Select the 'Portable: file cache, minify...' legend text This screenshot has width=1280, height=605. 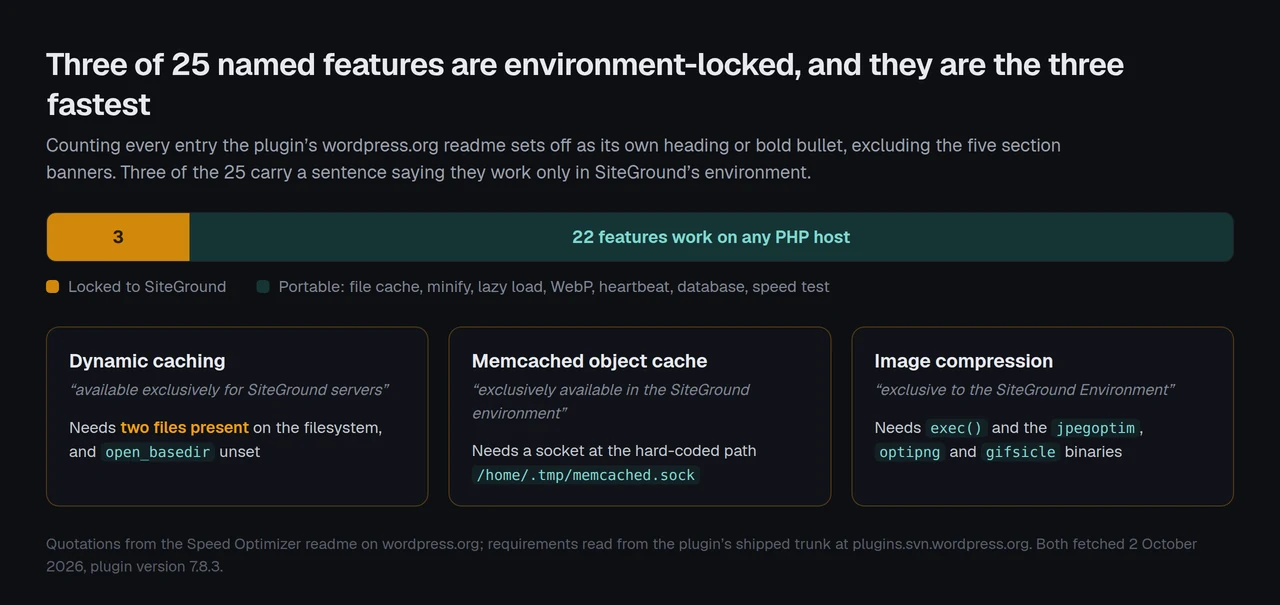(554, 287)
